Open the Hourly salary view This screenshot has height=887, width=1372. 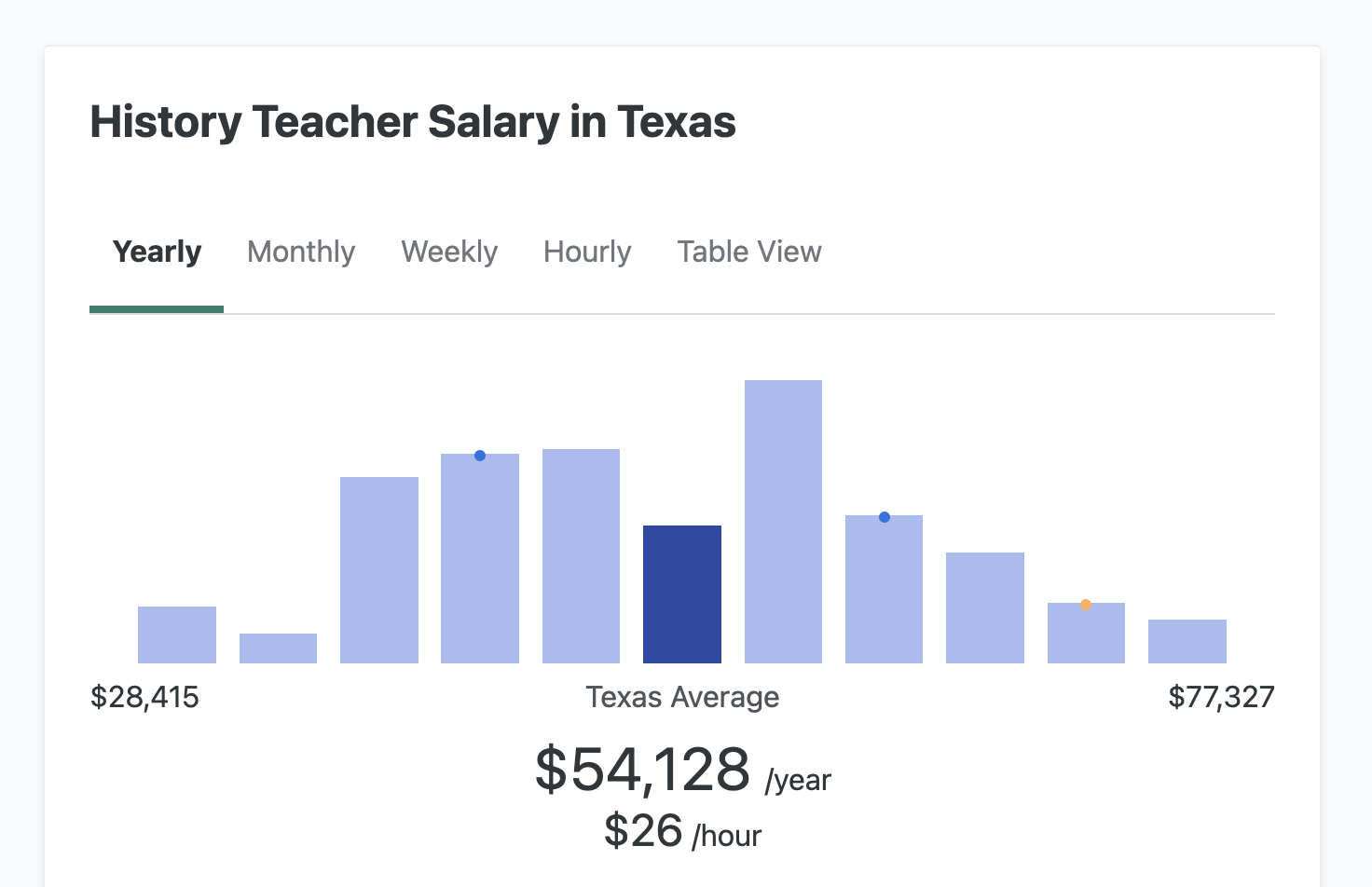pos(586,252)
